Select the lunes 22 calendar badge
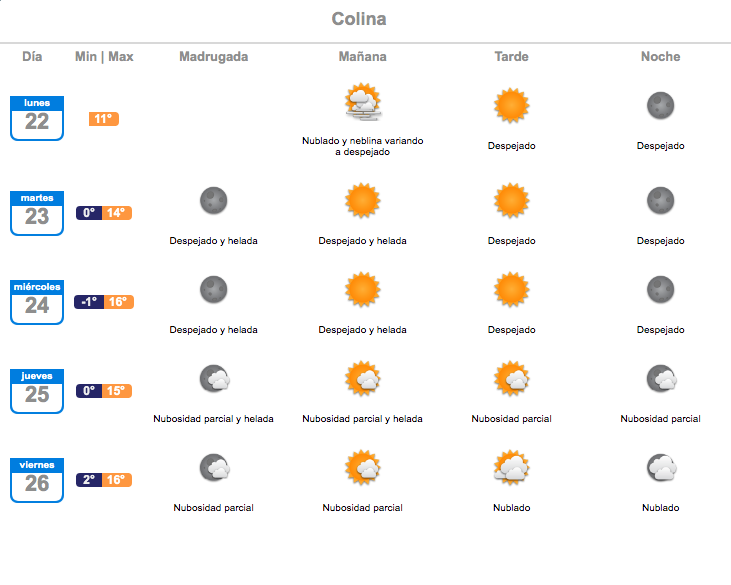 point(37,118)
